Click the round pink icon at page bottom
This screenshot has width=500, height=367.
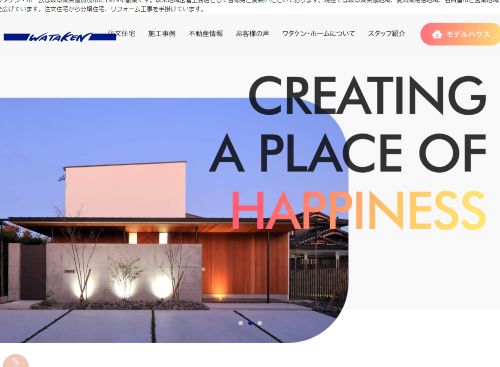coord(16,361)
